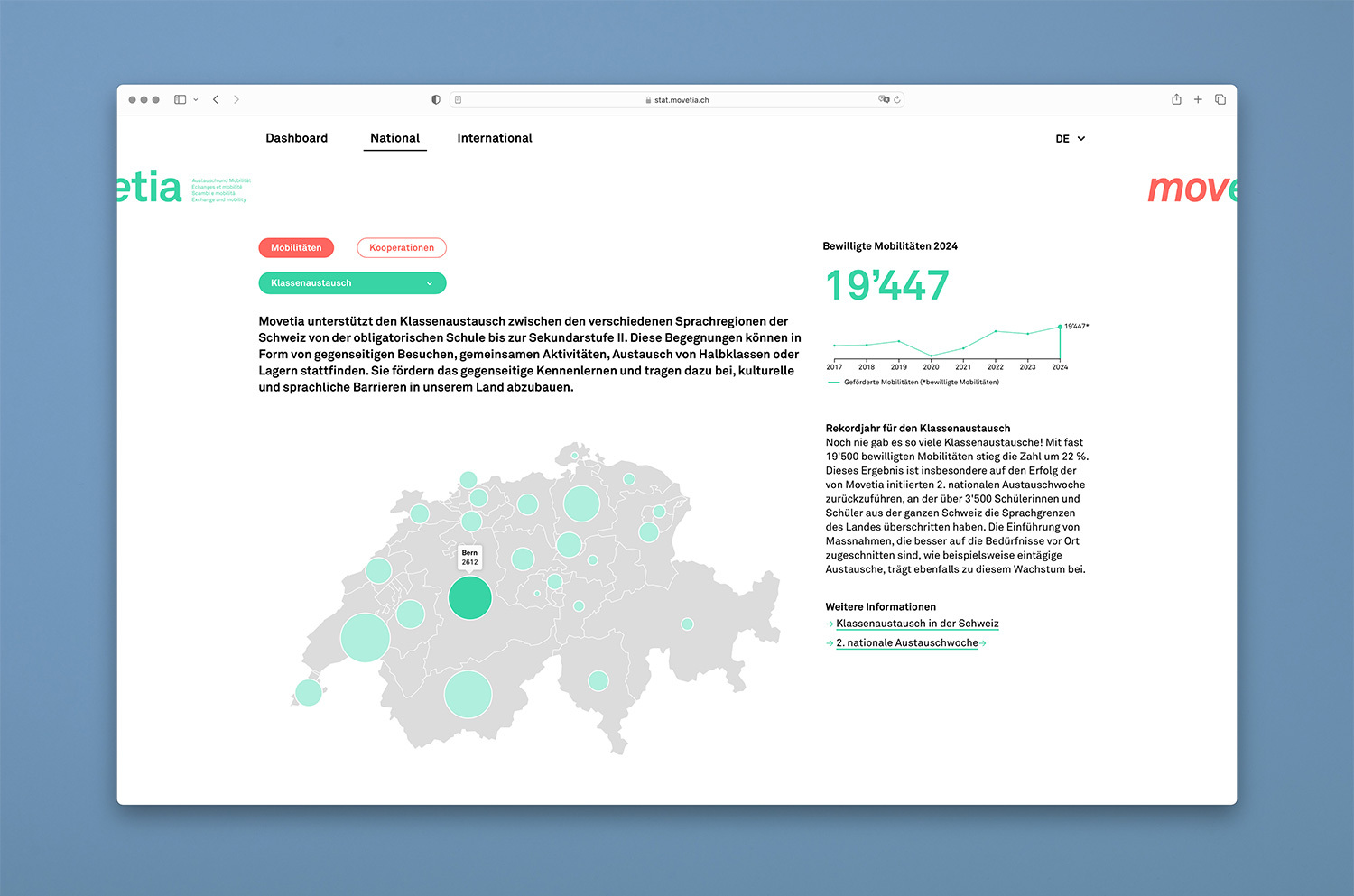Expand the sidebar options chevron
Viewport: 1354px width, 896px height.
tap(196, 100)
